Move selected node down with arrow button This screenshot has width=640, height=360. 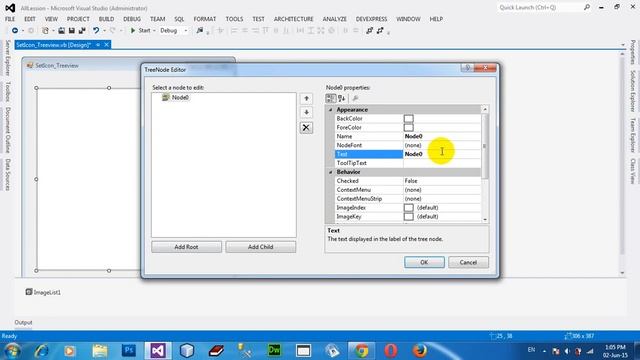[x=307, y=112]
